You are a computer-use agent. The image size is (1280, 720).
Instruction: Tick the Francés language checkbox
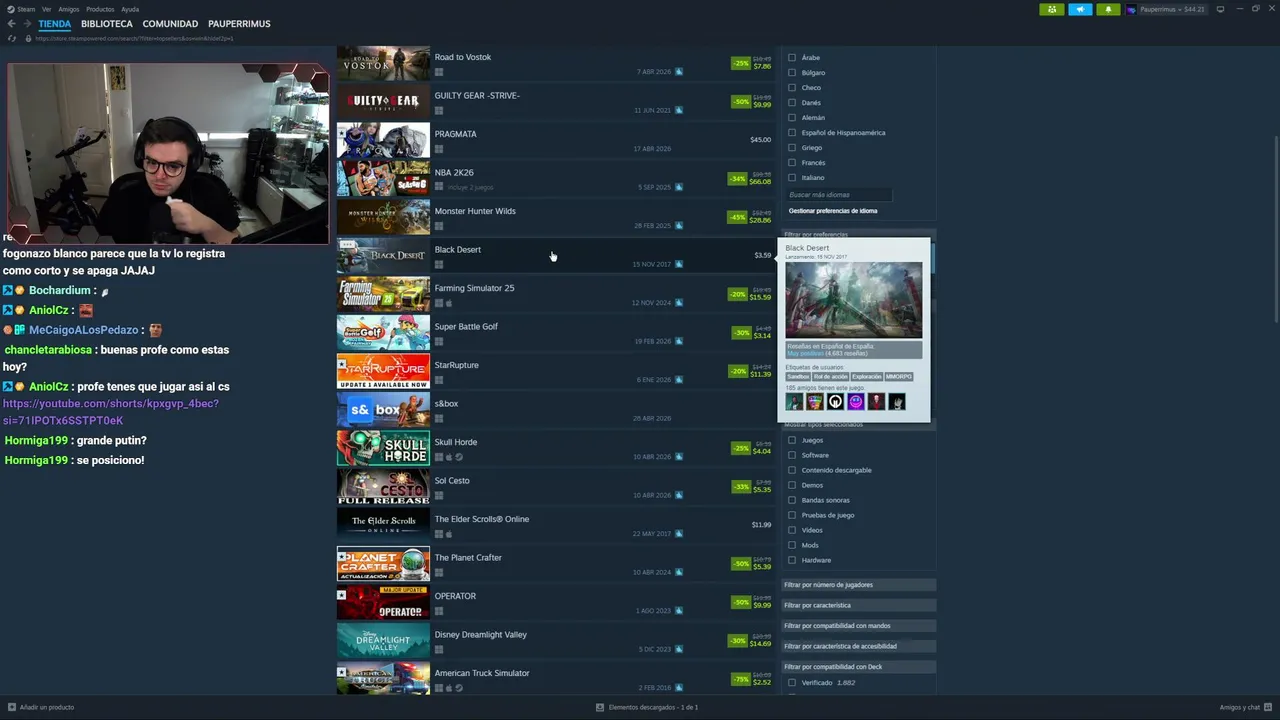tap(792, 163)
